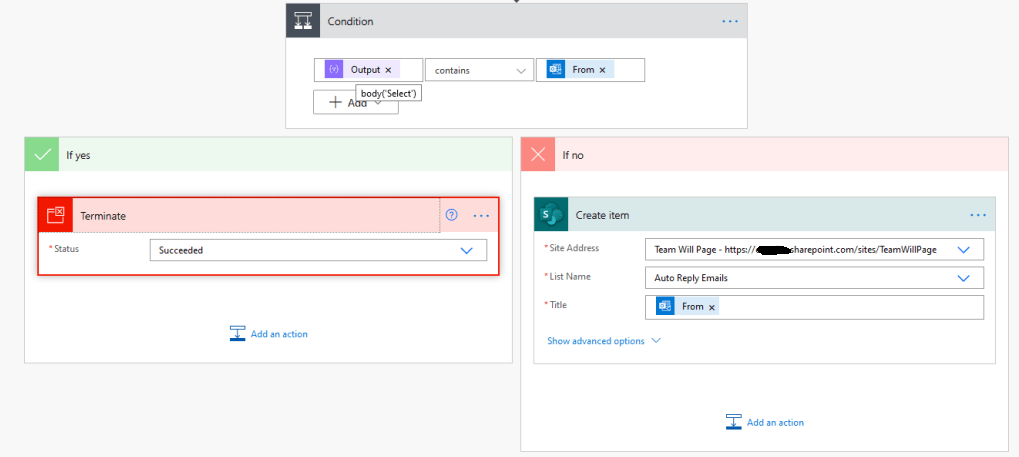Remove the Output token from condition
Screen dimensions: 1019x457
pyautogui.click(x=388, y=70)
